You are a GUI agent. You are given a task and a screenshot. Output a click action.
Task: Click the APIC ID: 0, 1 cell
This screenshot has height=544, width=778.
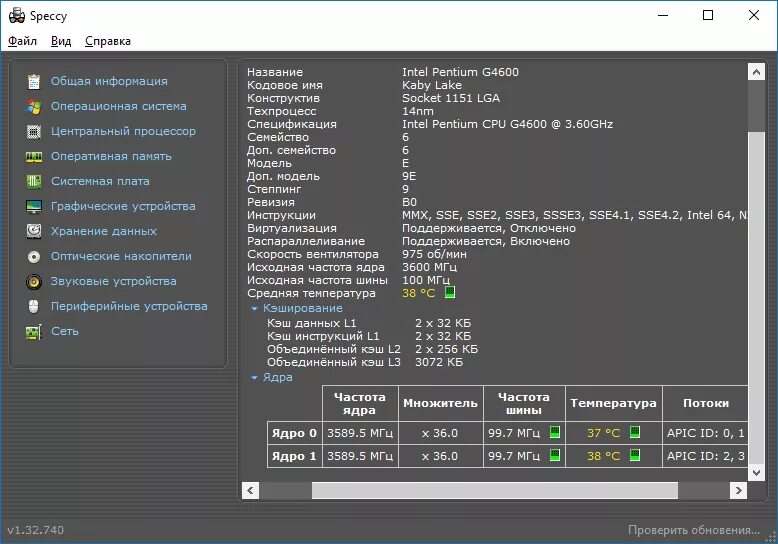tap(706, 433)
